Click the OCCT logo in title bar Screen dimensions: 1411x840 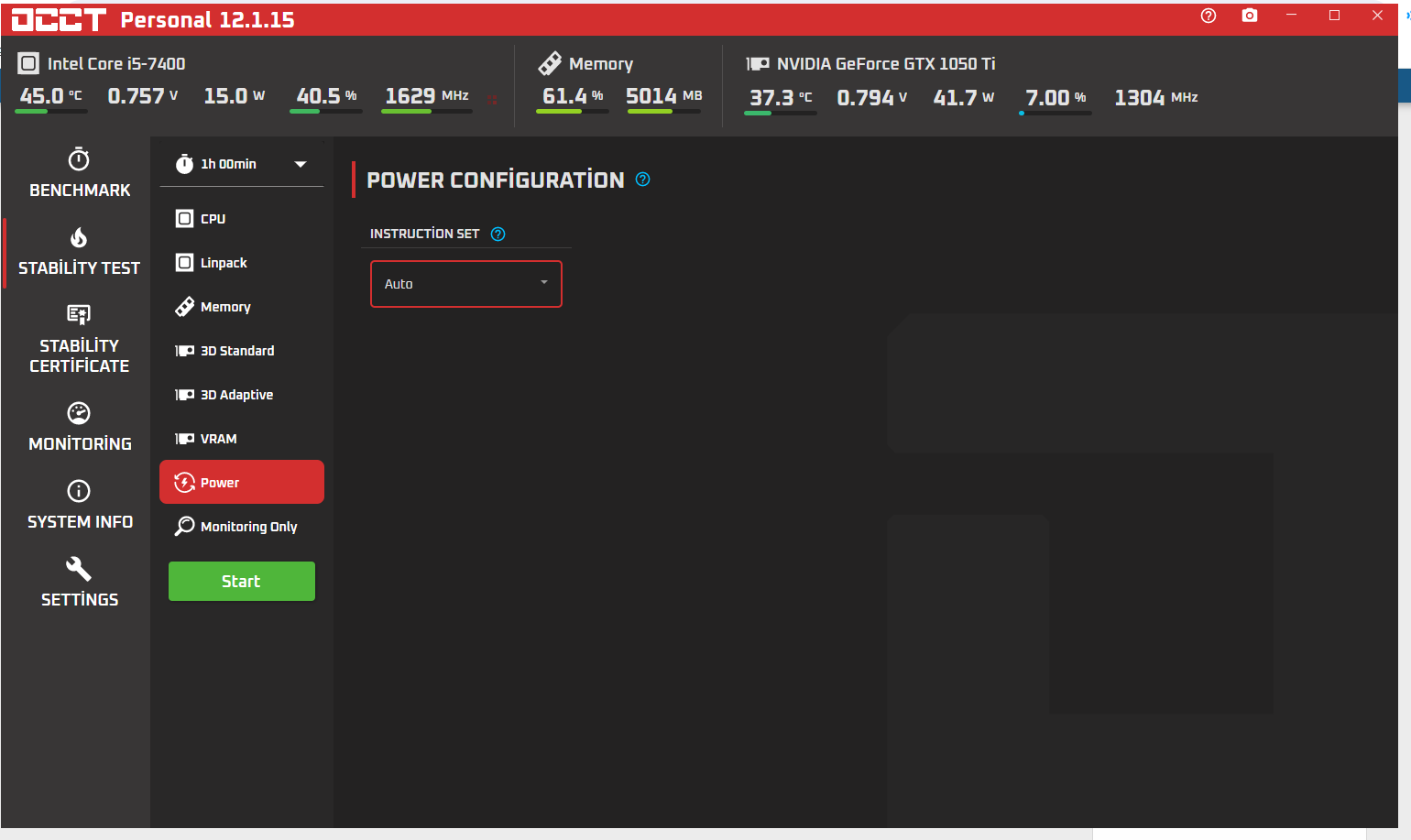coord(59,19)
